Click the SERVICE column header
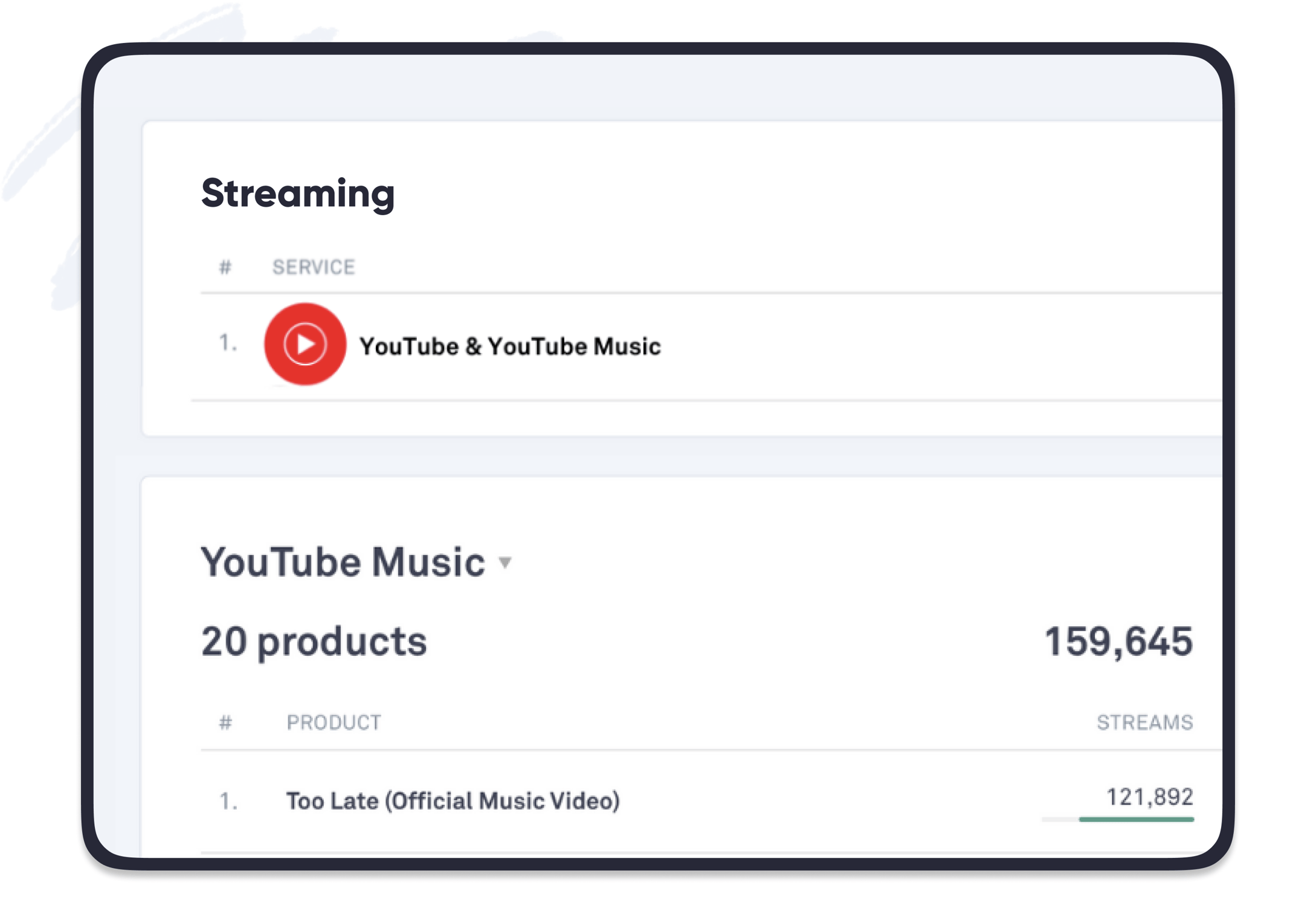Image resolution: width=1316 pixels, height=911 pixels. click(314, 266)
